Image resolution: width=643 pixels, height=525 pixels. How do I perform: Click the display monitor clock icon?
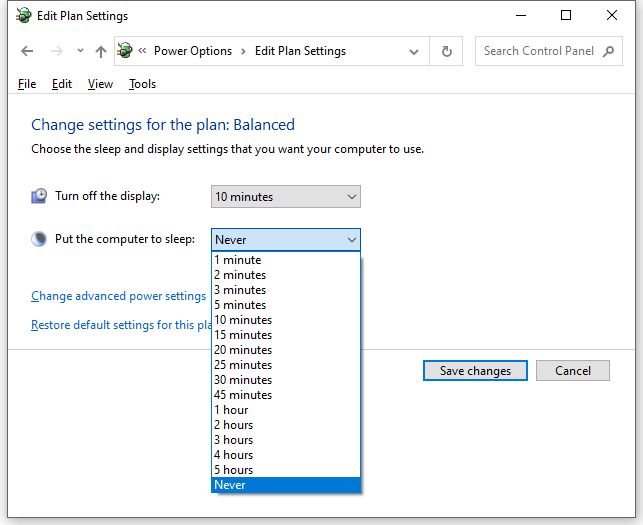tap(39, 196)
